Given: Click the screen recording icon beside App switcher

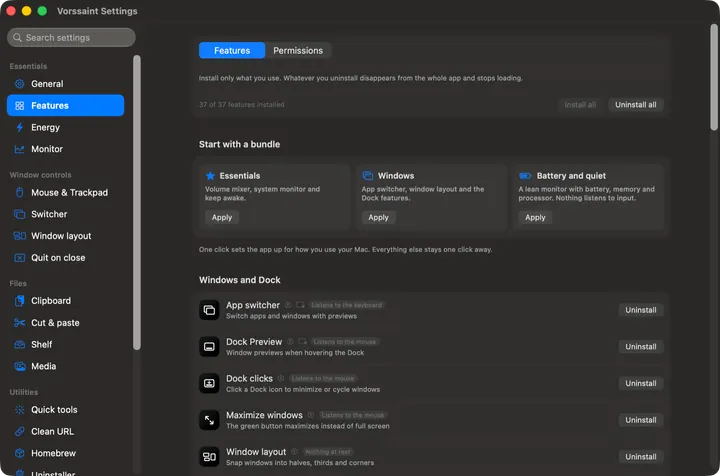Looking at the screenshot, I should coord(300,305).
